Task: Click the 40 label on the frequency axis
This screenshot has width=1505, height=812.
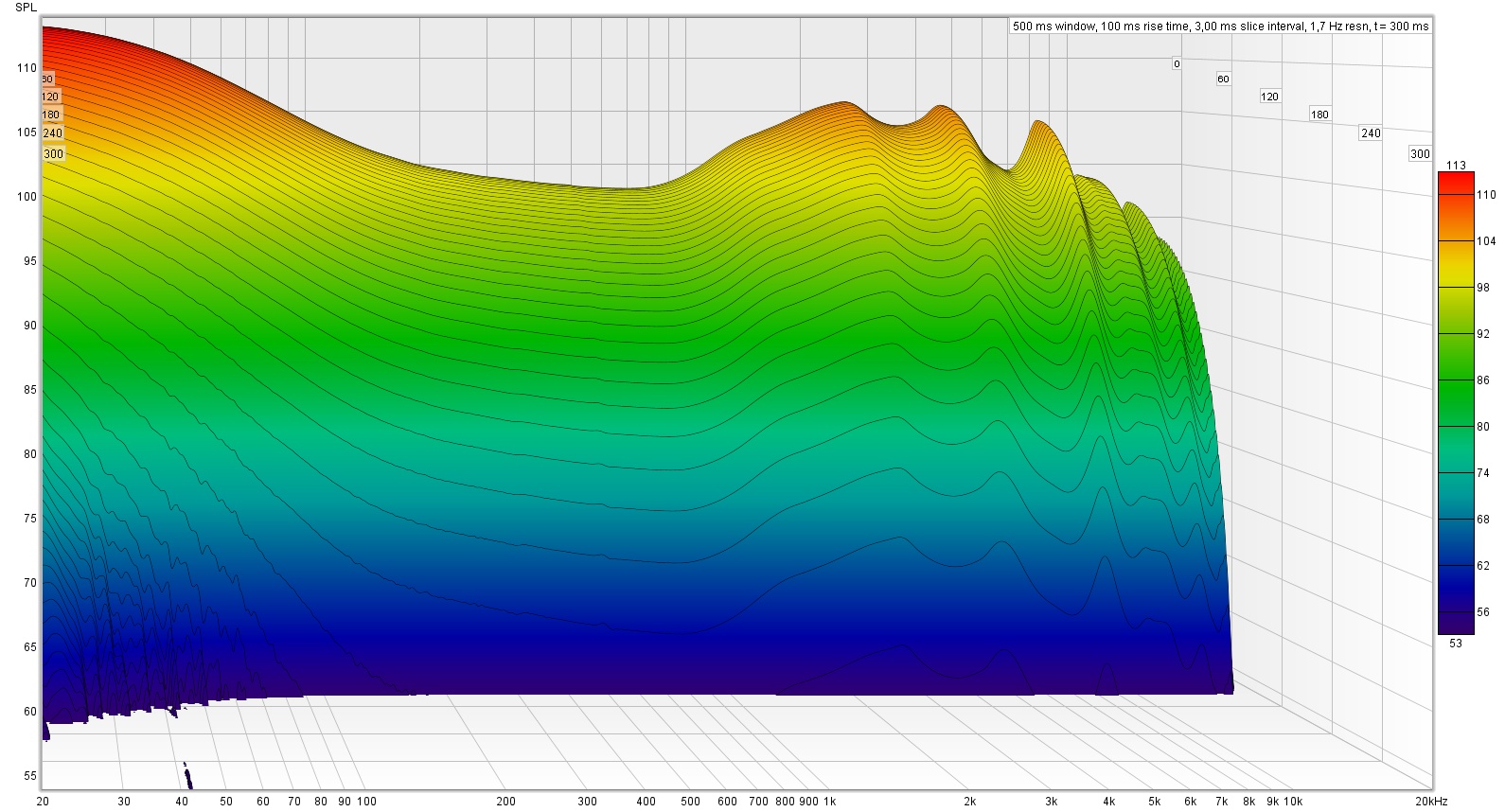Action: [x=182, y=802]
